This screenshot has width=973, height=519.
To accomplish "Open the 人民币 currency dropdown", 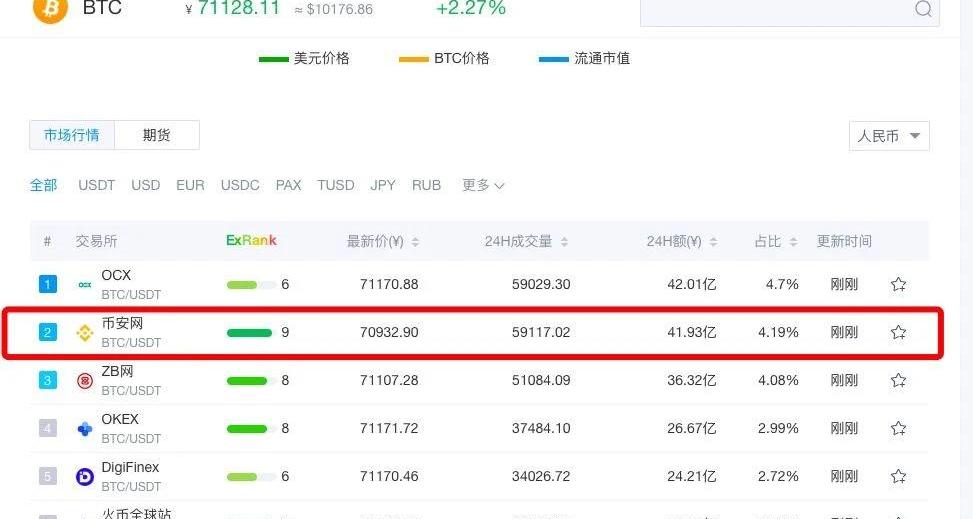I will tap(889, 136).
